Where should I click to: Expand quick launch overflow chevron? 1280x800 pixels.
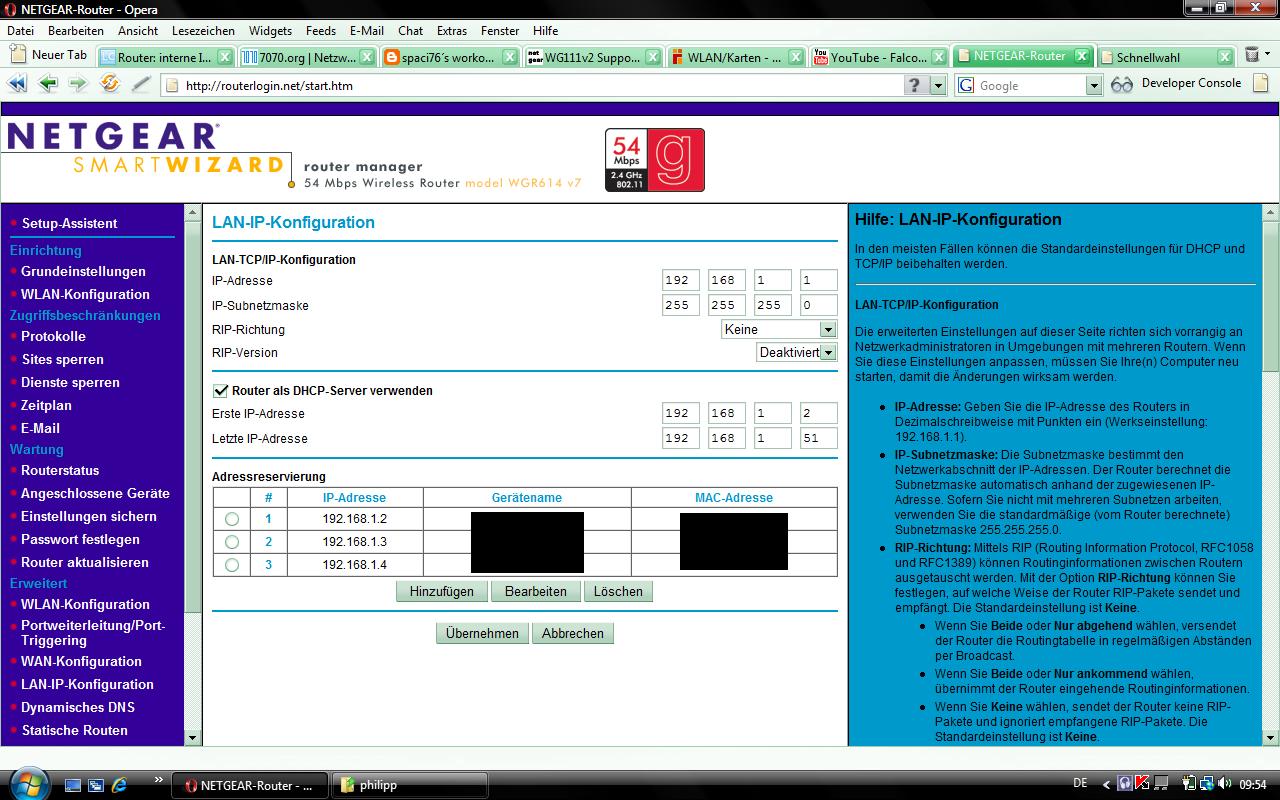(x=158, y=780)
